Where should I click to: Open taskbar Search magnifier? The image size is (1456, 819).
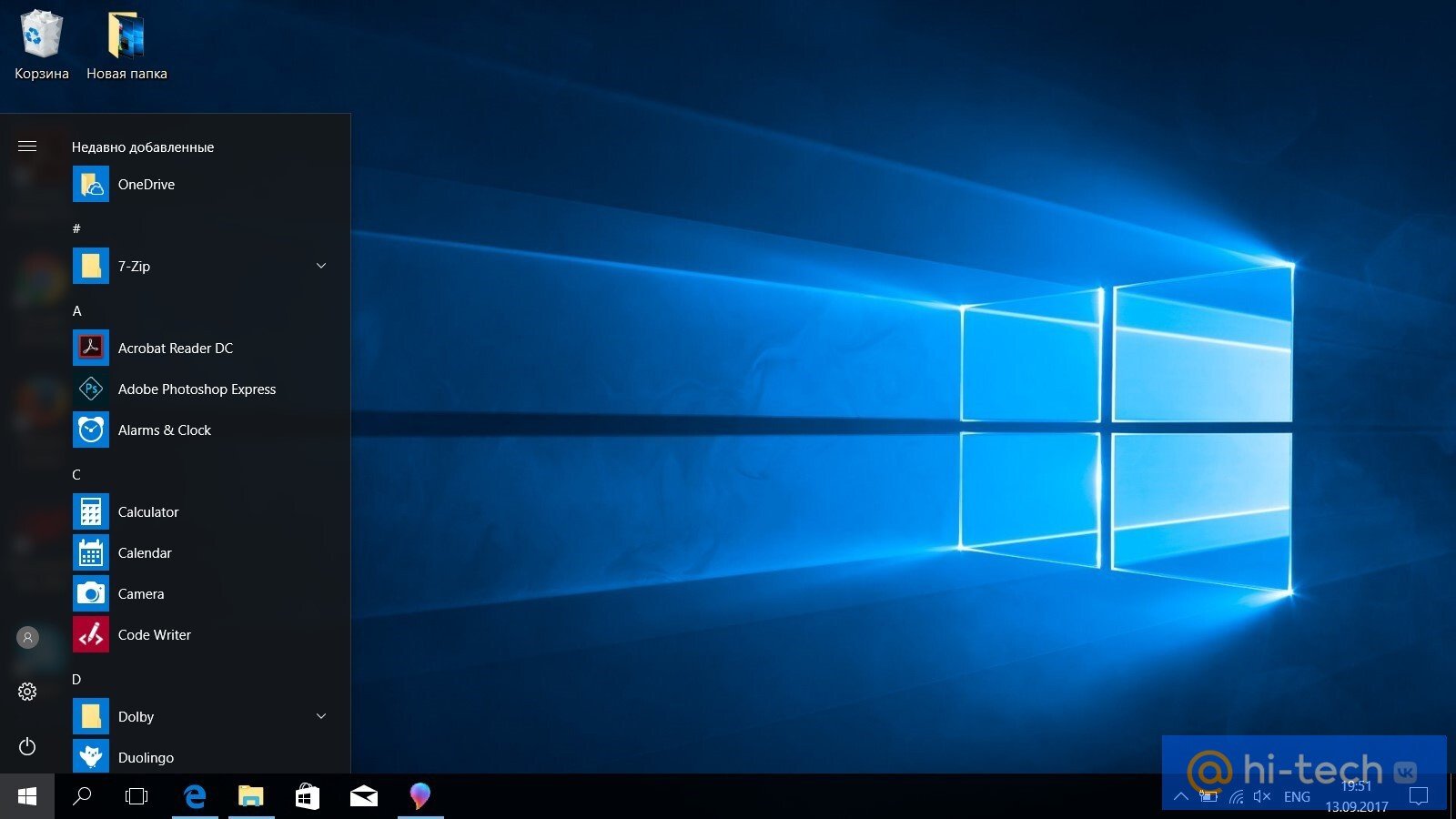tap(82, 796)
